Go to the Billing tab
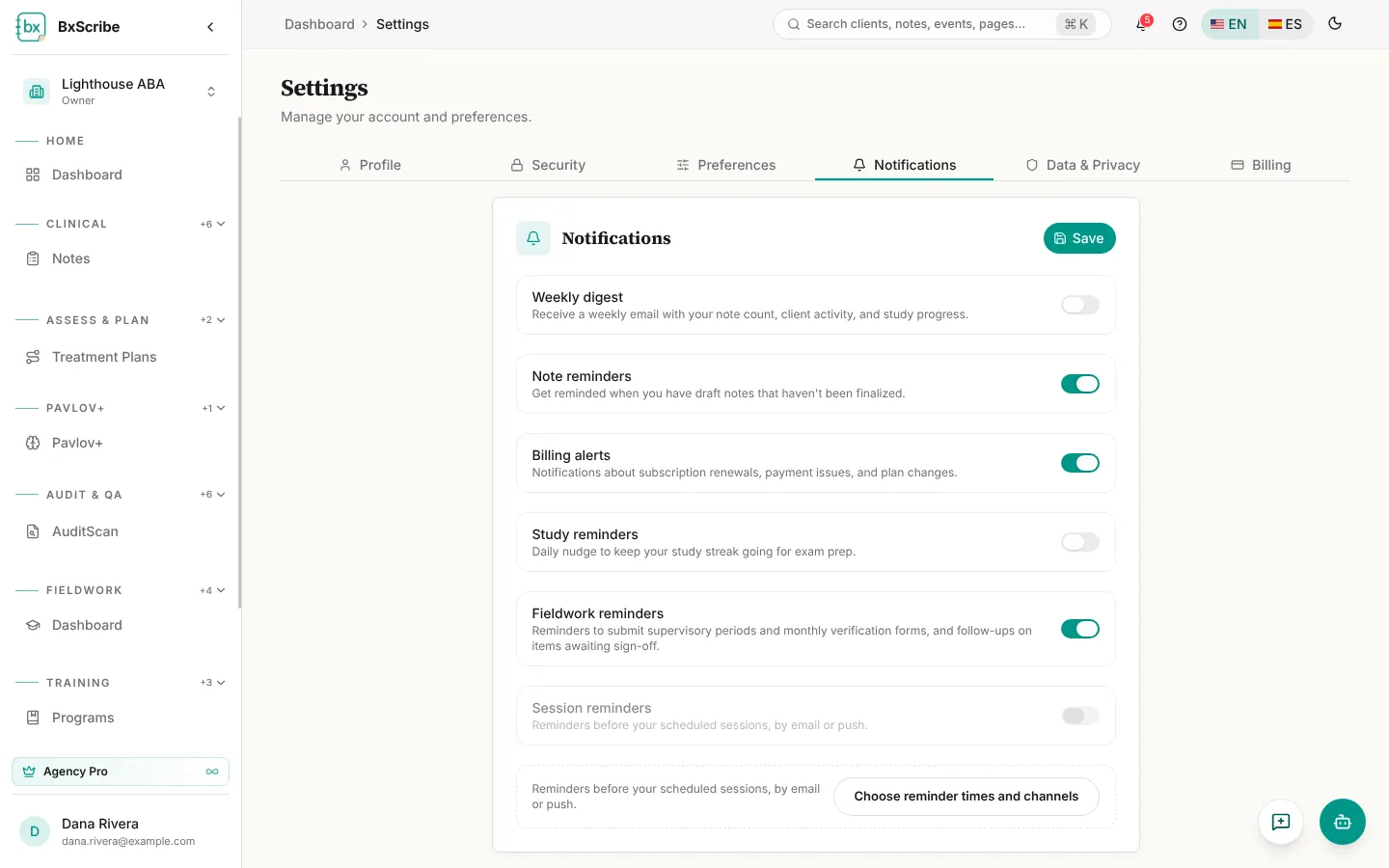This screenshot has height=868, width=1389. coord(1261,165)
